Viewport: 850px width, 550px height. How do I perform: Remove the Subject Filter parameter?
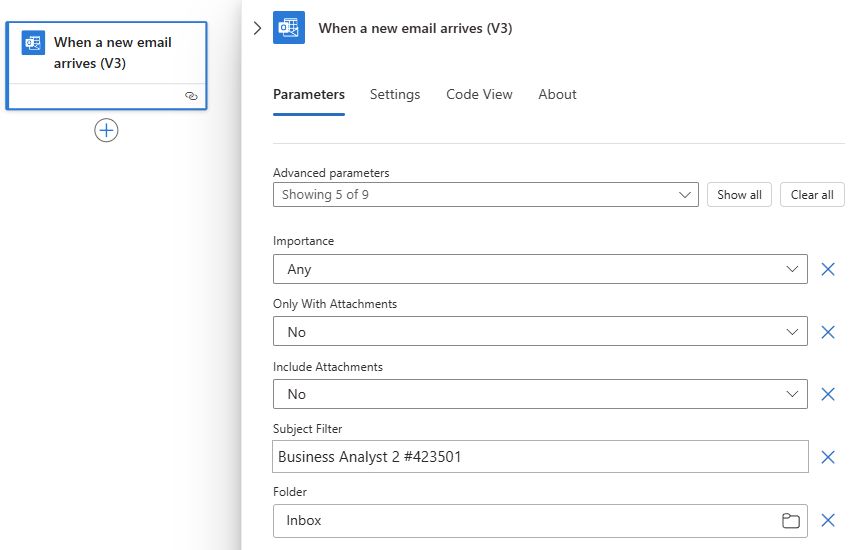click(827, 457)
